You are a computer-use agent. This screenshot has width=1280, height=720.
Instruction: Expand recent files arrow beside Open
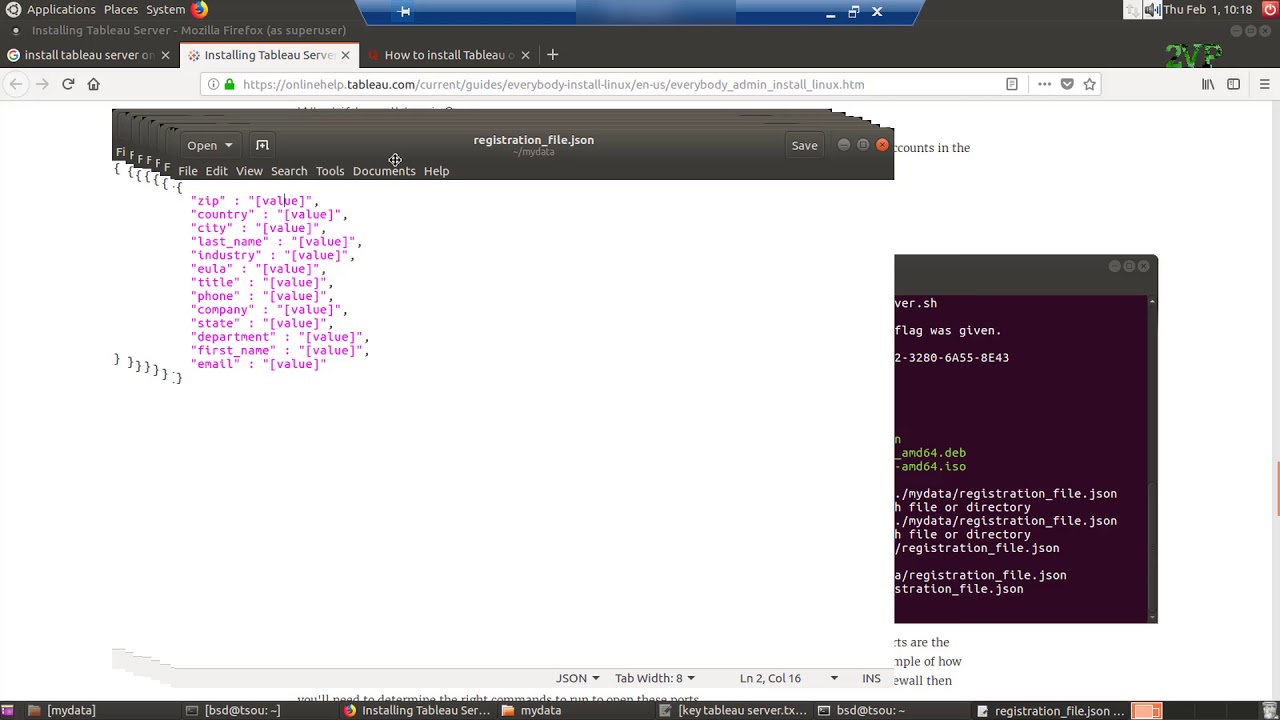pyautogui.click(x=228, y=145)
